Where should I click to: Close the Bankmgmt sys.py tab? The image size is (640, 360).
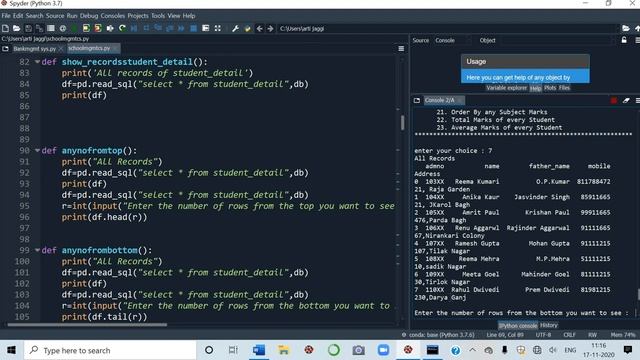tap(61, 49)
